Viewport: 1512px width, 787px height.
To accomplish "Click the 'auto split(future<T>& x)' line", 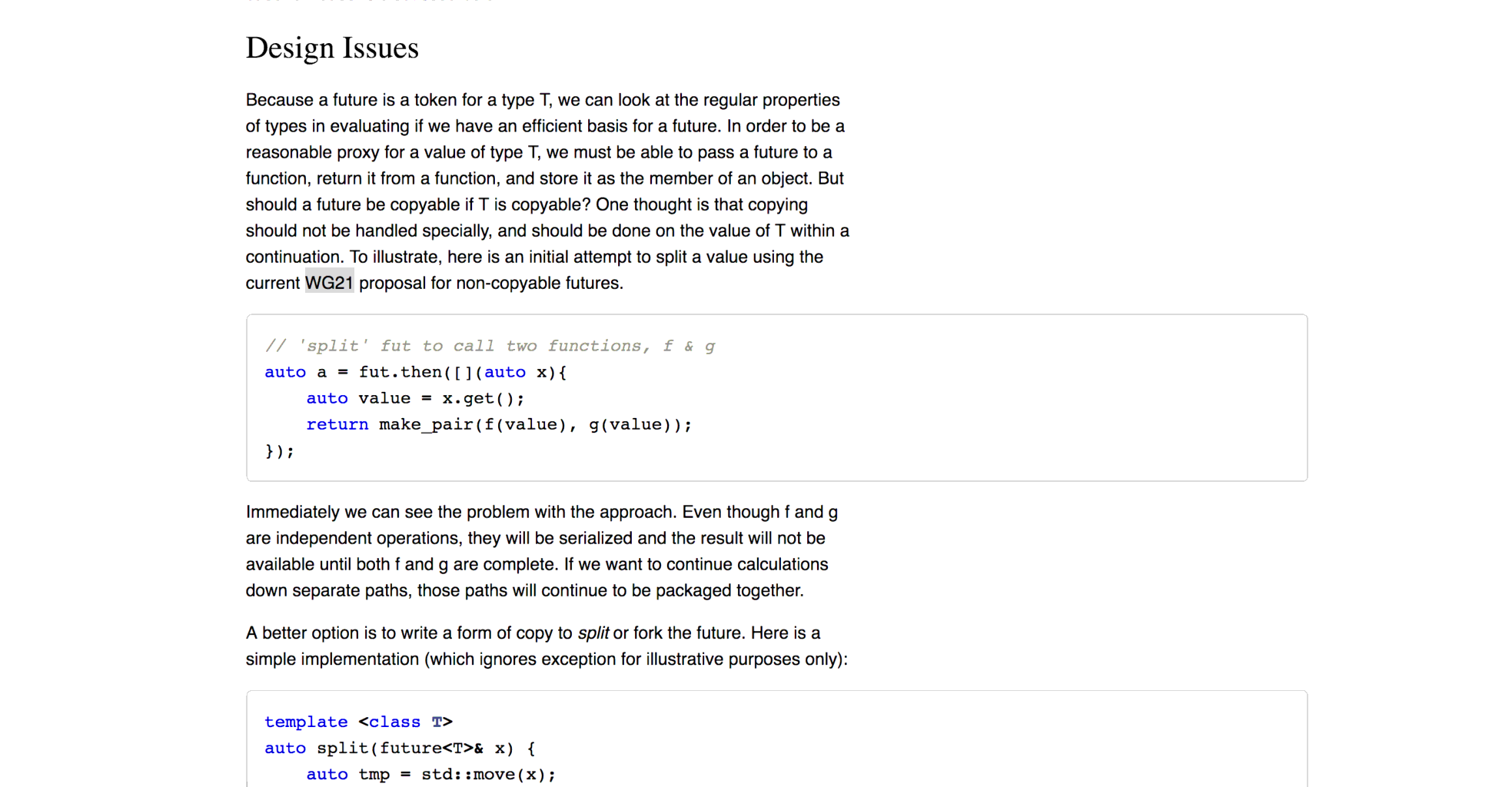I will pyautogui.click(x=400, y=748).
